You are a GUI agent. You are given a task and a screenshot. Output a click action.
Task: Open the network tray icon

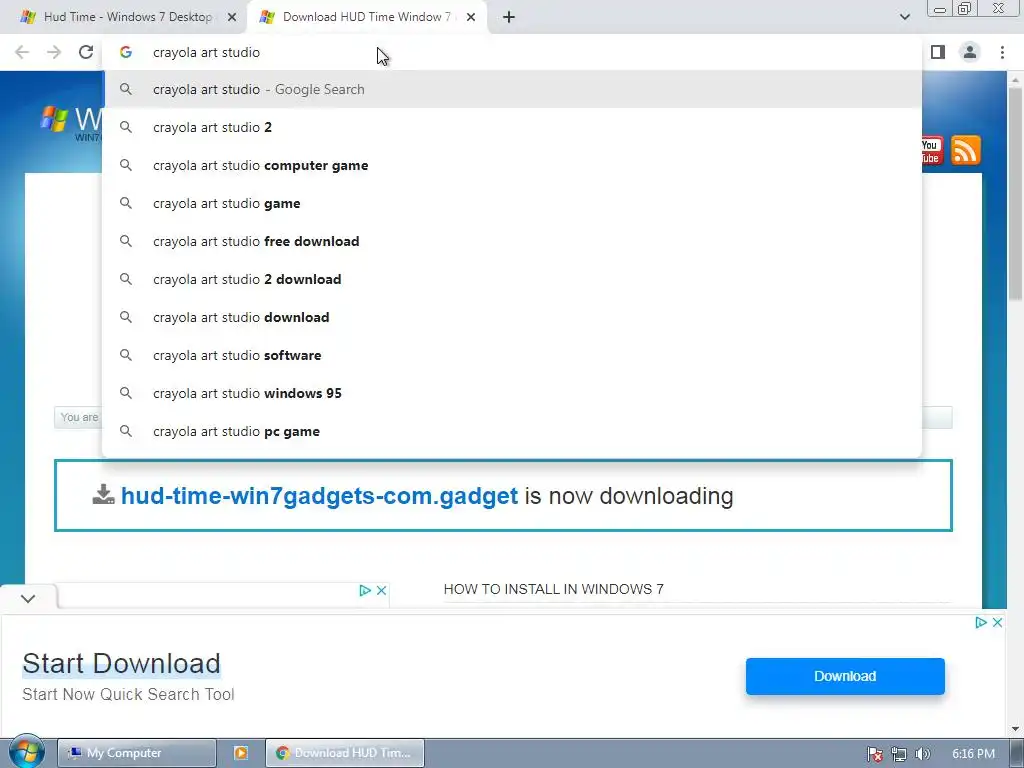[899, 754]
